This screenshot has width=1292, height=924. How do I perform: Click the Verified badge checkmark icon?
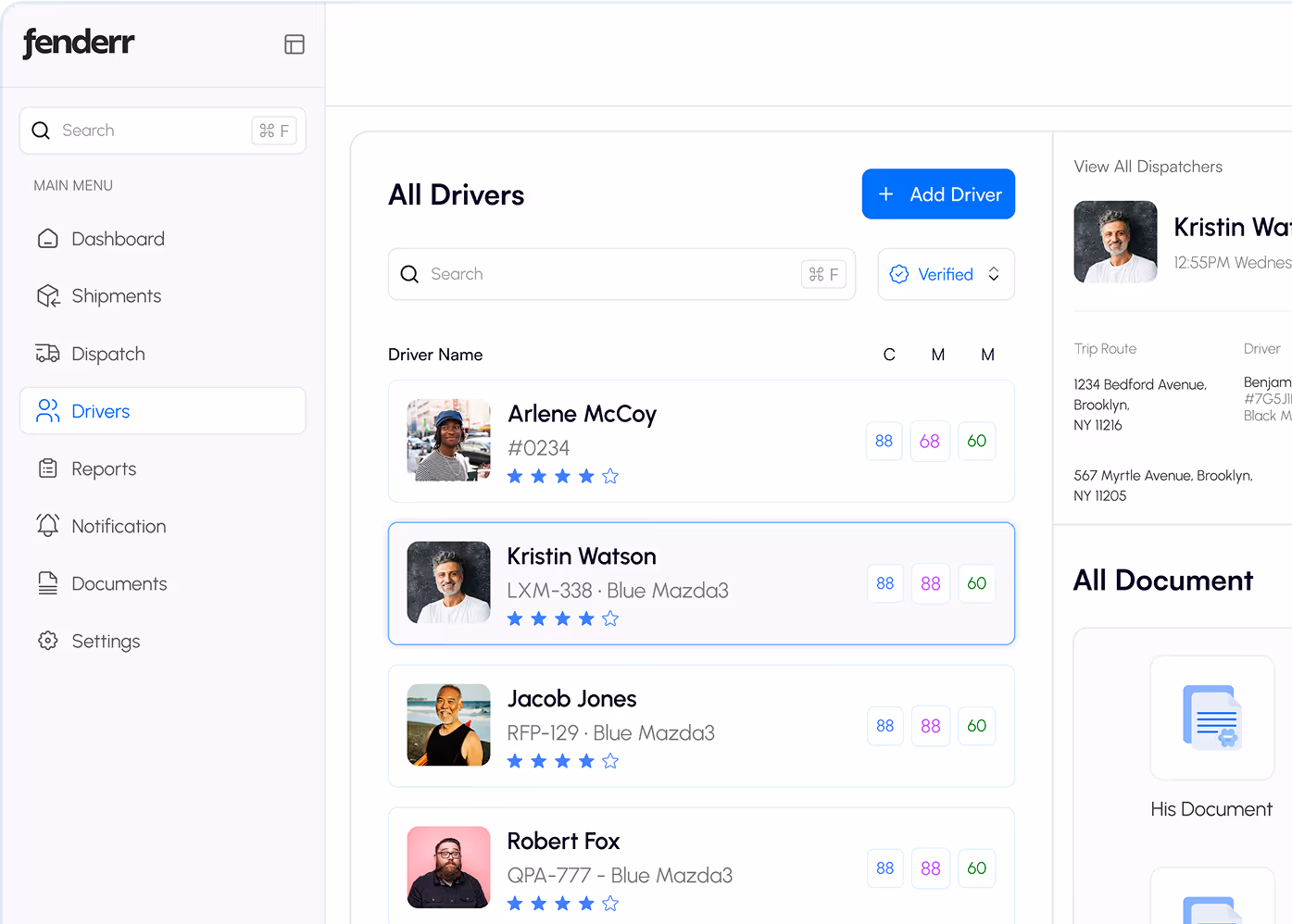point(899,274)
